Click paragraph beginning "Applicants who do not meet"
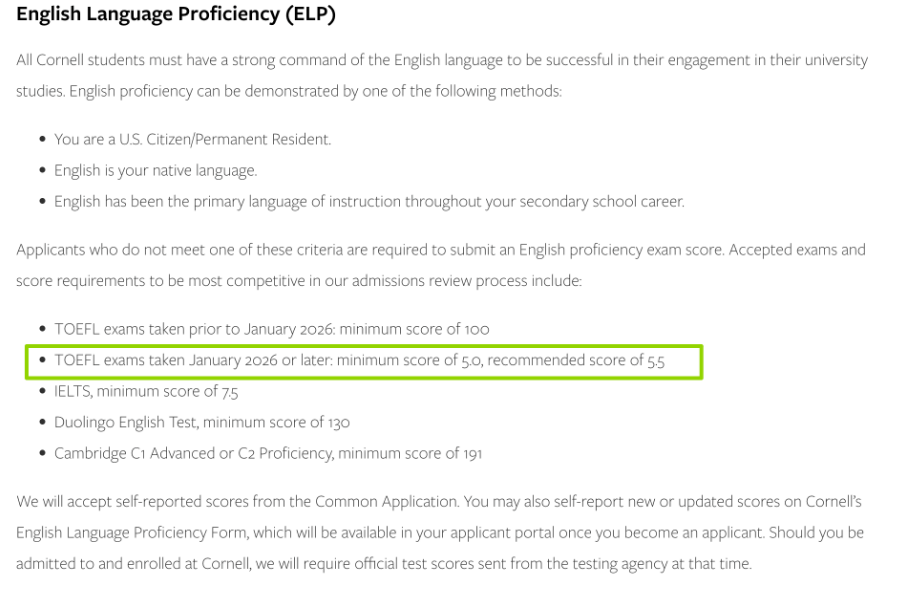 point(440,250)
